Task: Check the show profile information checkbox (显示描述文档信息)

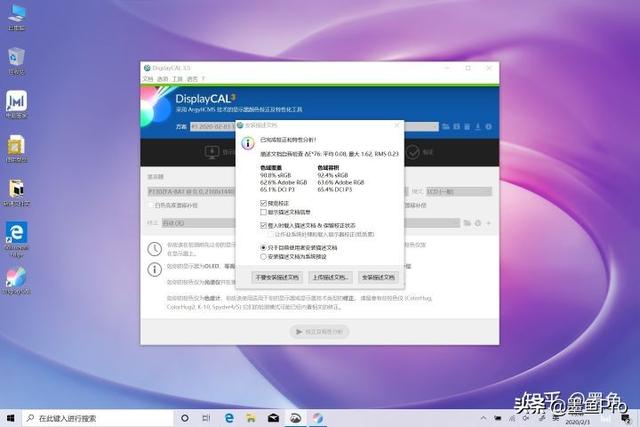Action: coord(263,212)
